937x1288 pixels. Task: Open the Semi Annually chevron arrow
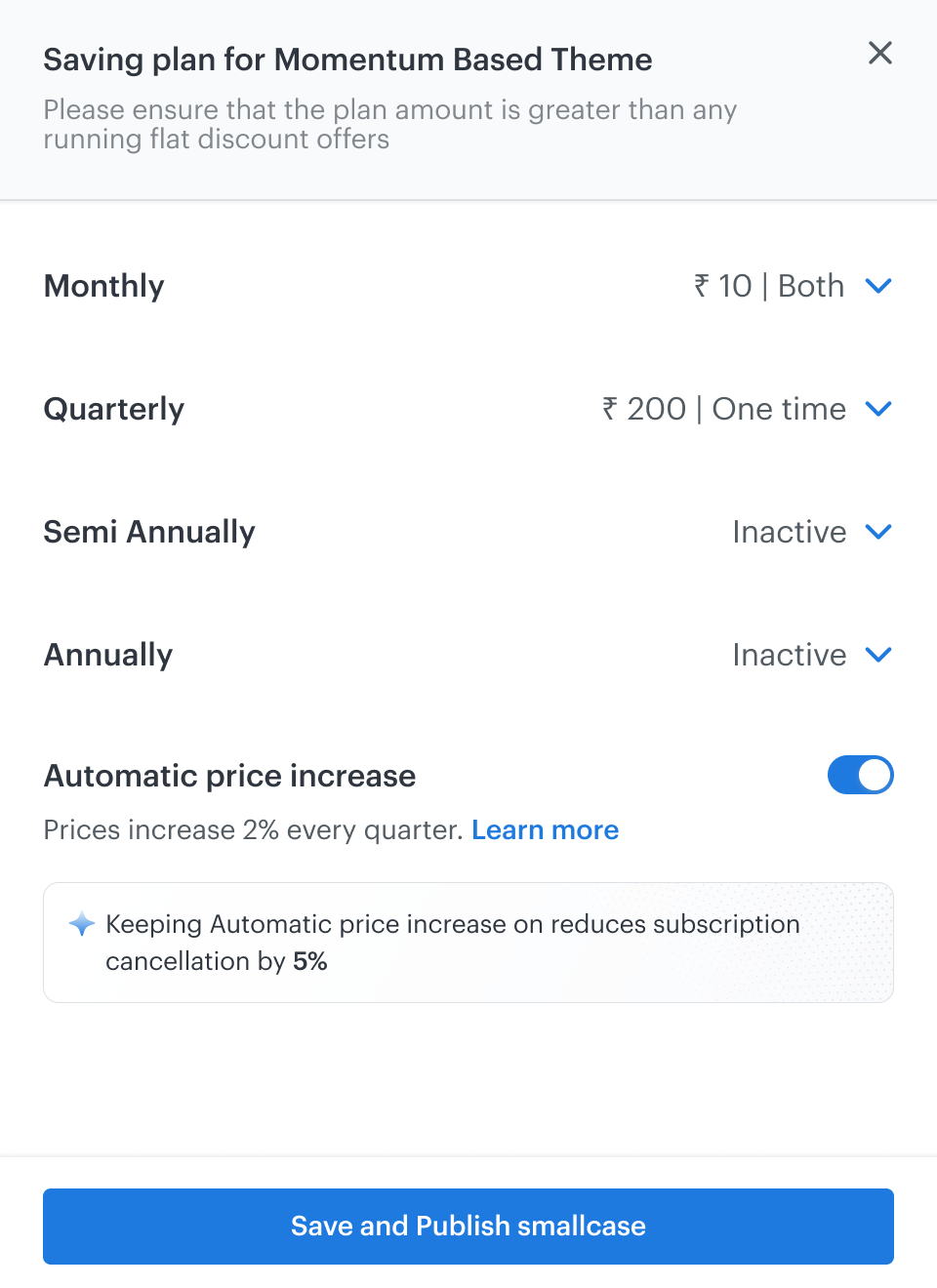pyautogui.click(x=878, y=532)
